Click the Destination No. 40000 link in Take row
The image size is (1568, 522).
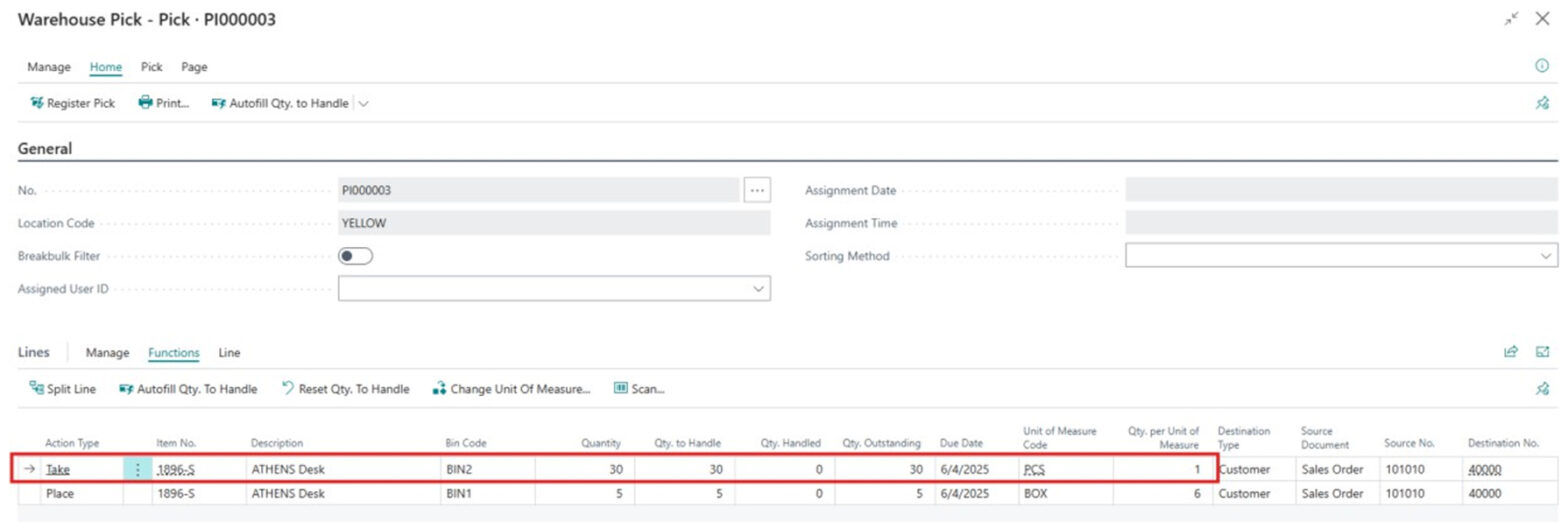tap(1485, 469)
